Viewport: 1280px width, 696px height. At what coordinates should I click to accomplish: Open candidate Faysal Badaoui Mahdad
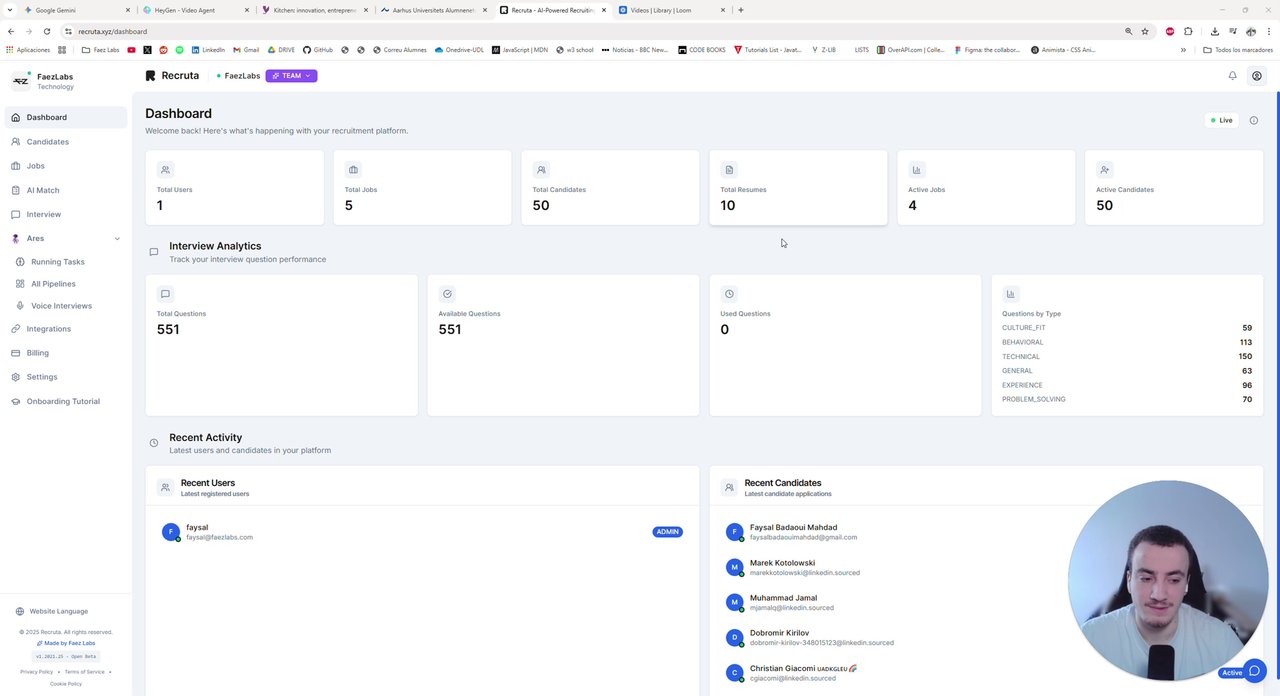(793, 527)
